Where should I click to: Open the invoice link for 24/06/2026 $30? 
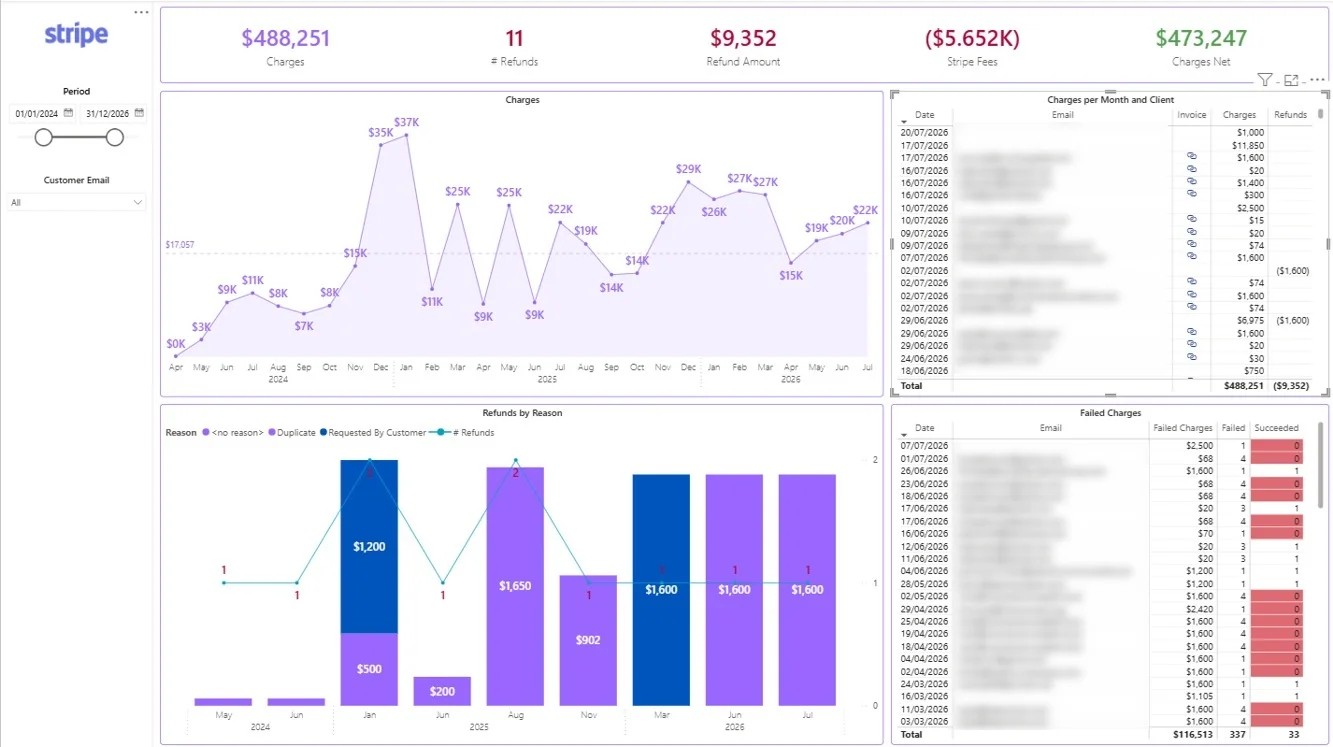(x=1191, y=358)
